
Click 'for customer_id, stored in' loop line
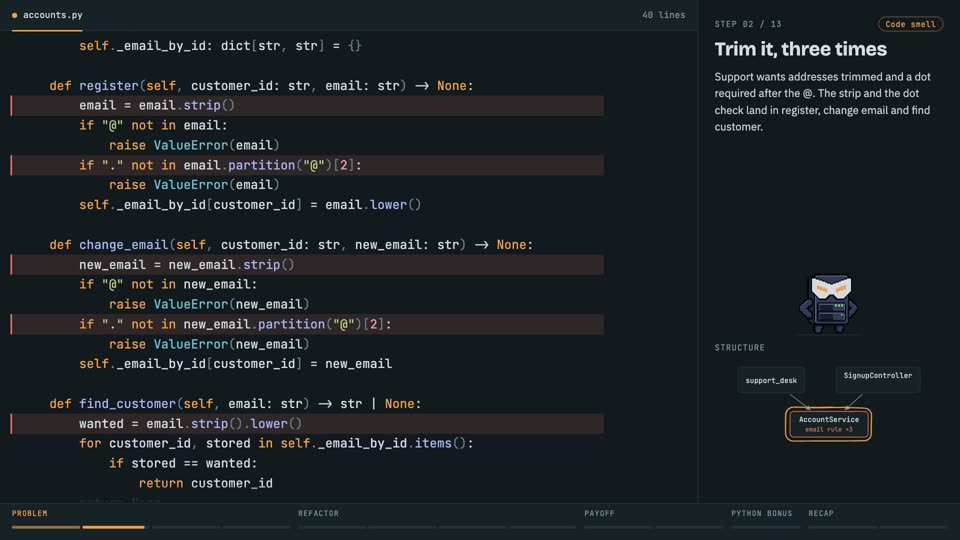point(276,443)
